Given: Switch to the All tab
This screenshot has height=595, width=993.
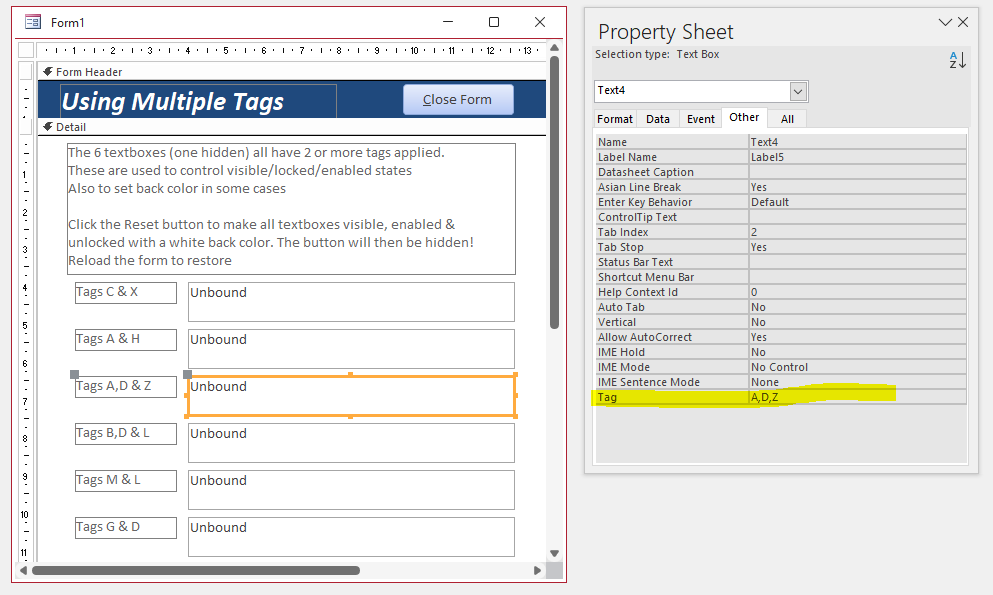Looking at the screenshot, I should click(x=787, y=119).
